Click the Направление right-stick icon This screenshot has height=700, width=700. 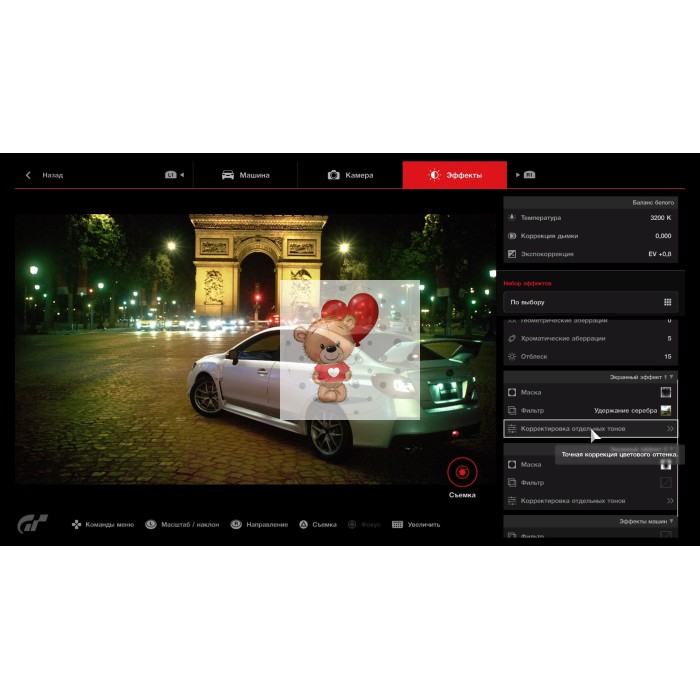(x=236, y=525)
